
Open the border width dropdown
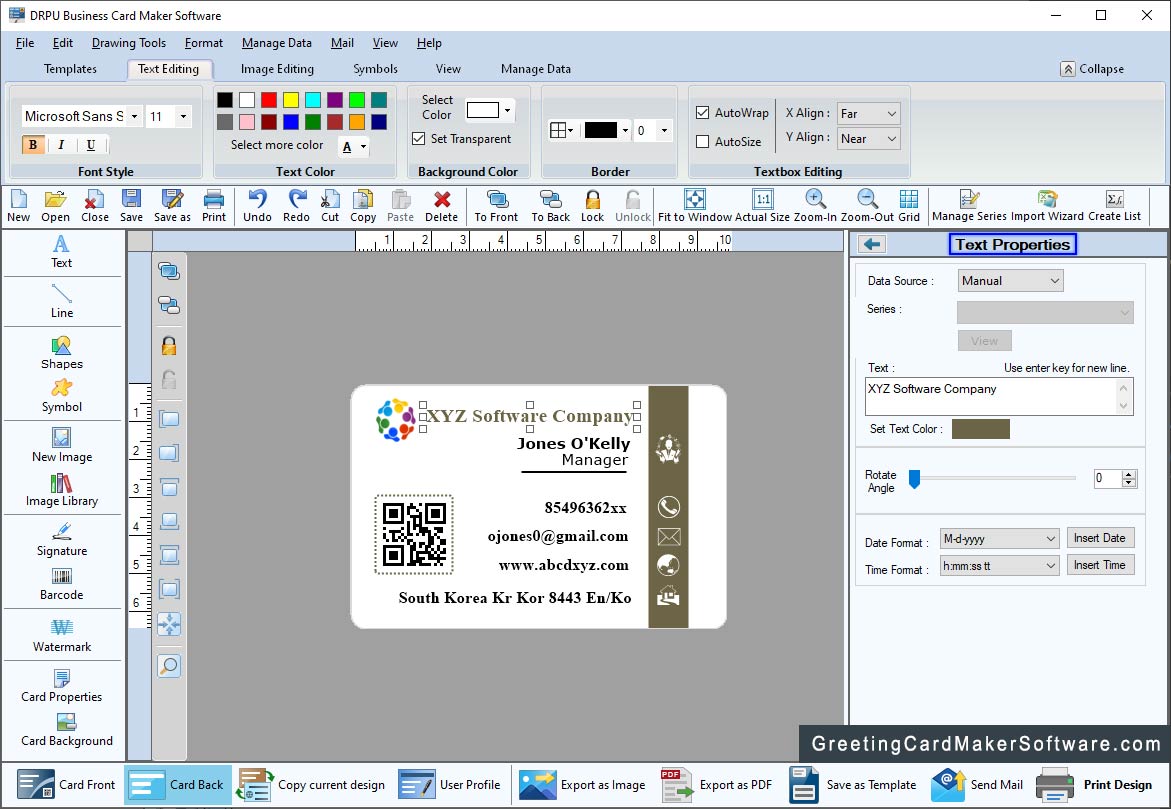tap(664, 131)
